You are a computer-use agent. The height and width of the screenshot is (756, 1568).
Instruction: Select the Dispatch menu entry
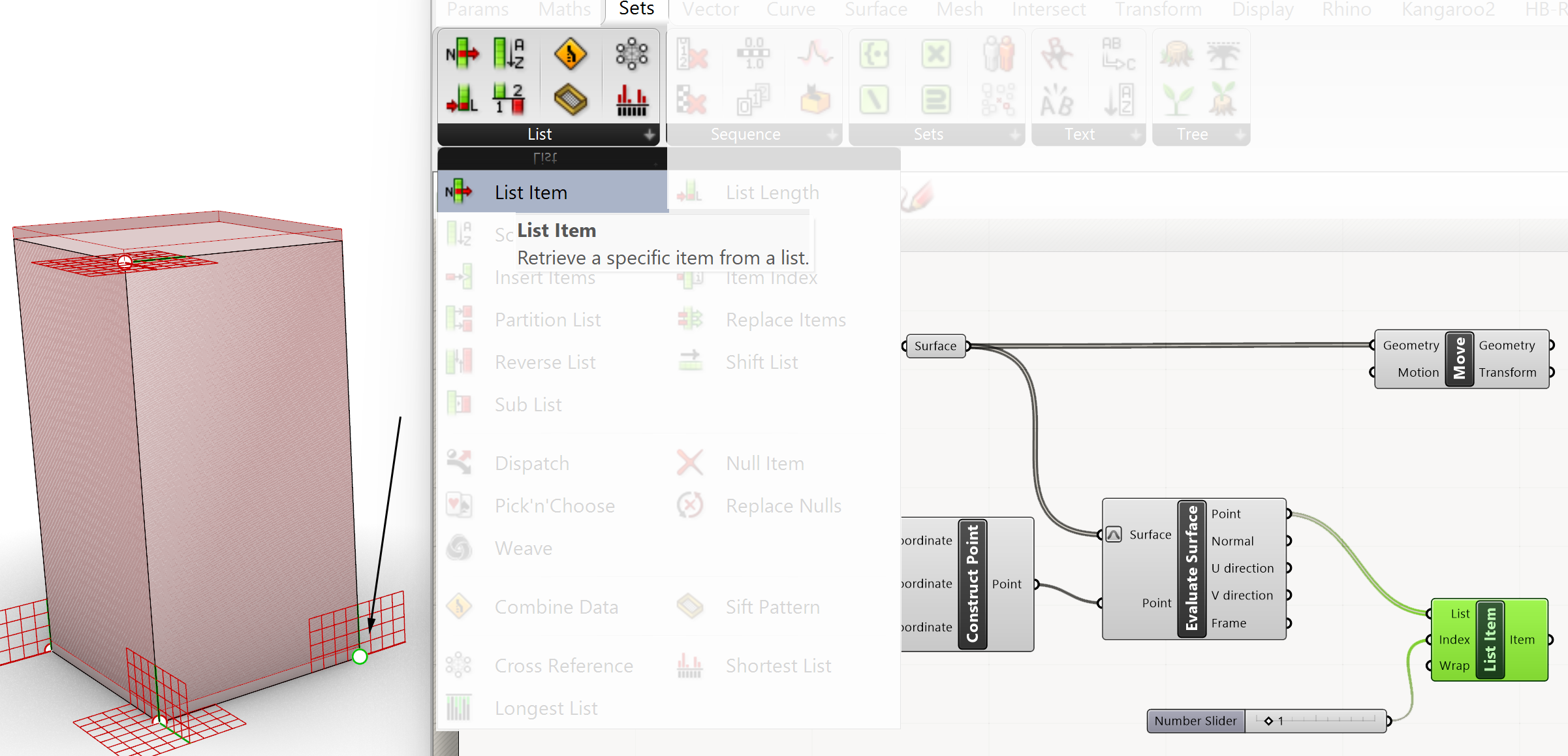pyautogui.click(x=531, y=464)
